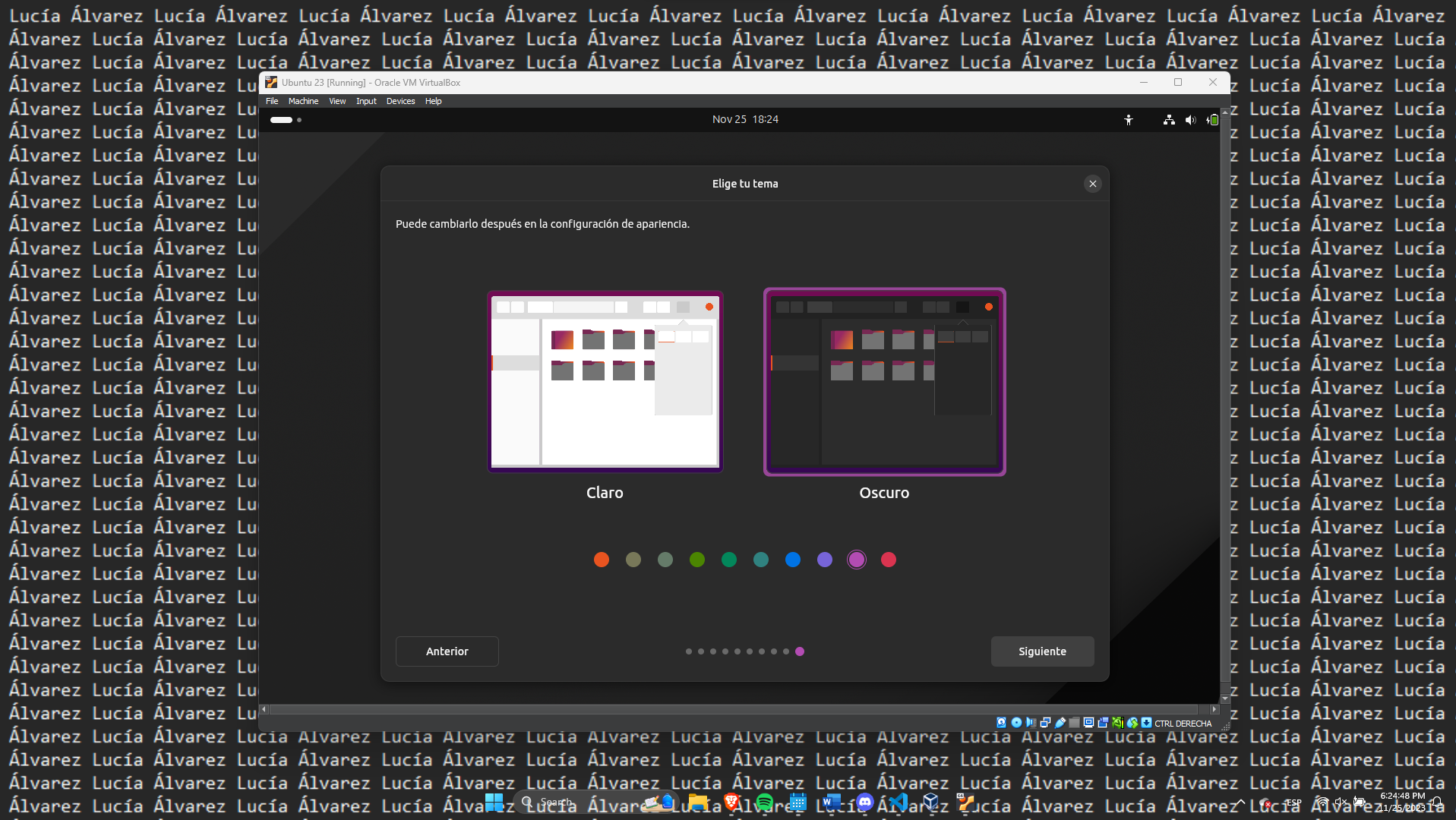Click the shared folders icon in VirtualBox status bar
Image resolution: width=1456 pixels, height=820 pixels.
tap(1074, 723)
